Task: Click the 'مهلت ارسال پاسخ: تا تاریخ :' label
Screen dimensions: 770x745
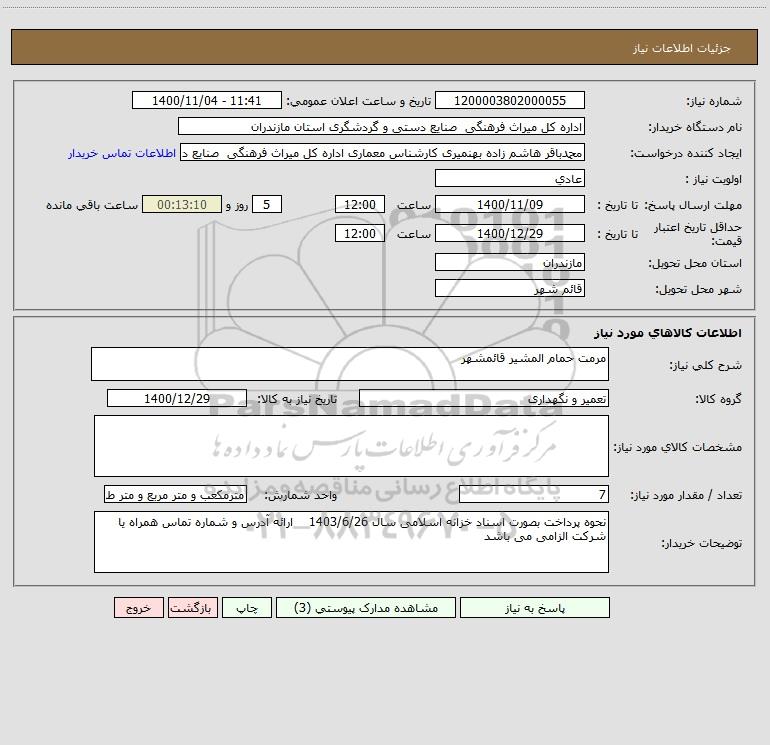Action: [669, 205]
